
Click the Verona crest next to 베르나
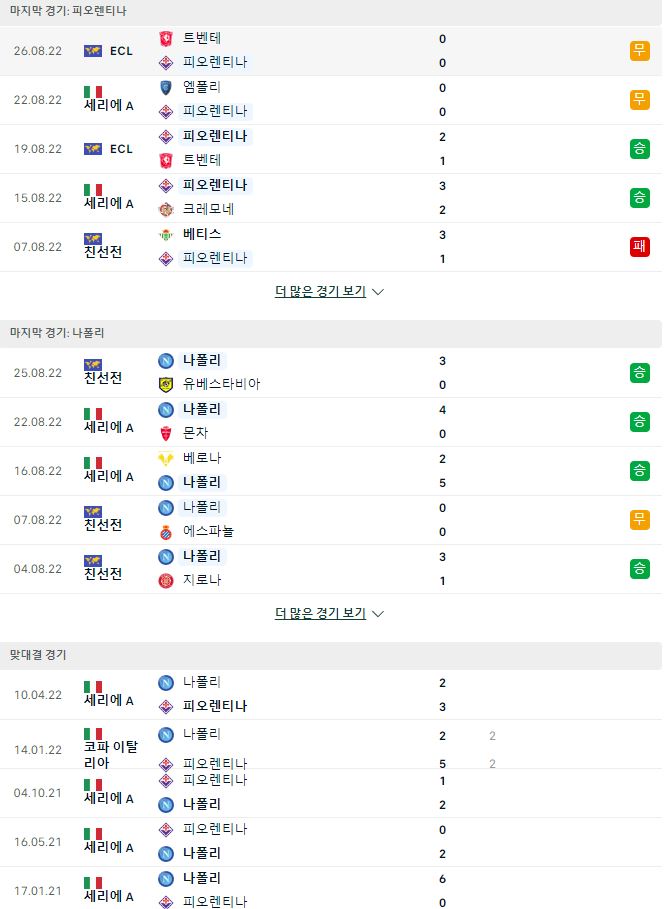(166, 458)
